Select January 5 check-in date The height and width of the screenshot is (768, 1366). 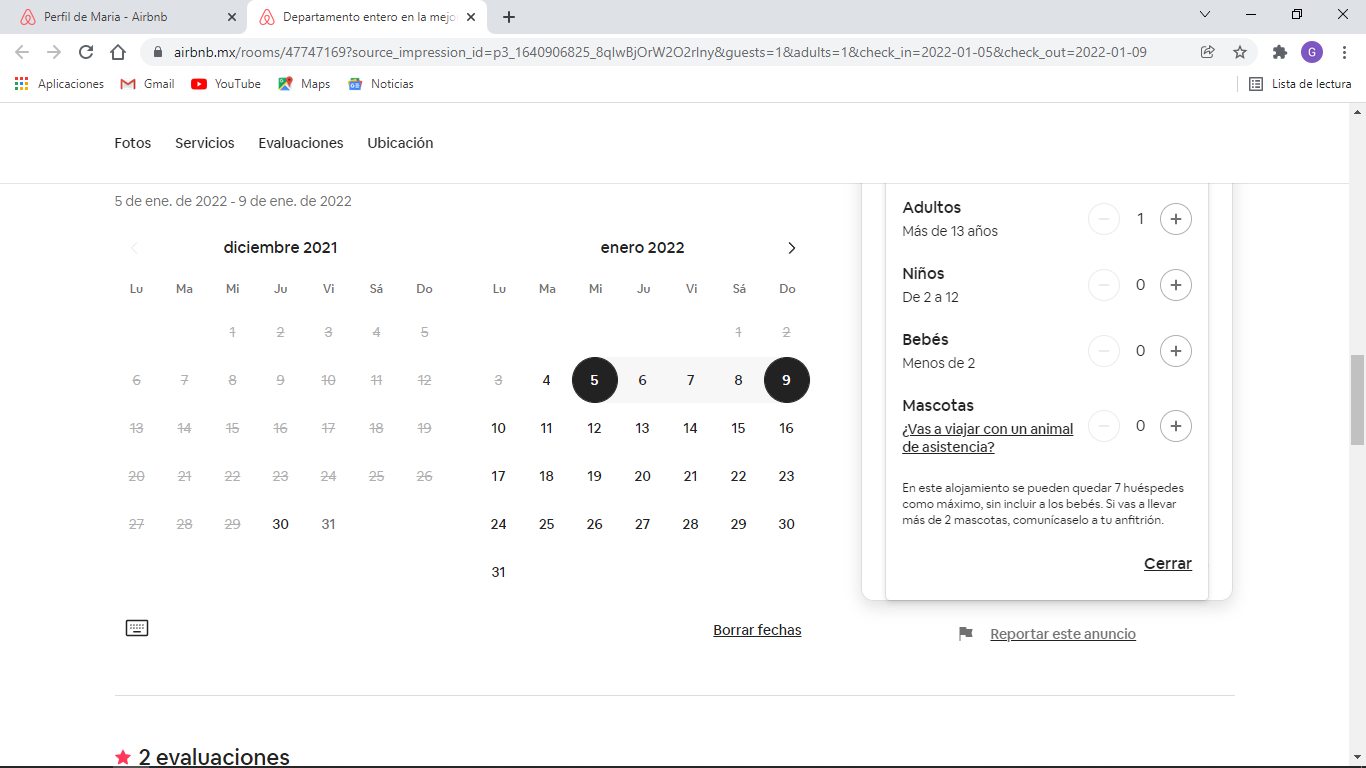pyautogui.click(x=595, y=380)
